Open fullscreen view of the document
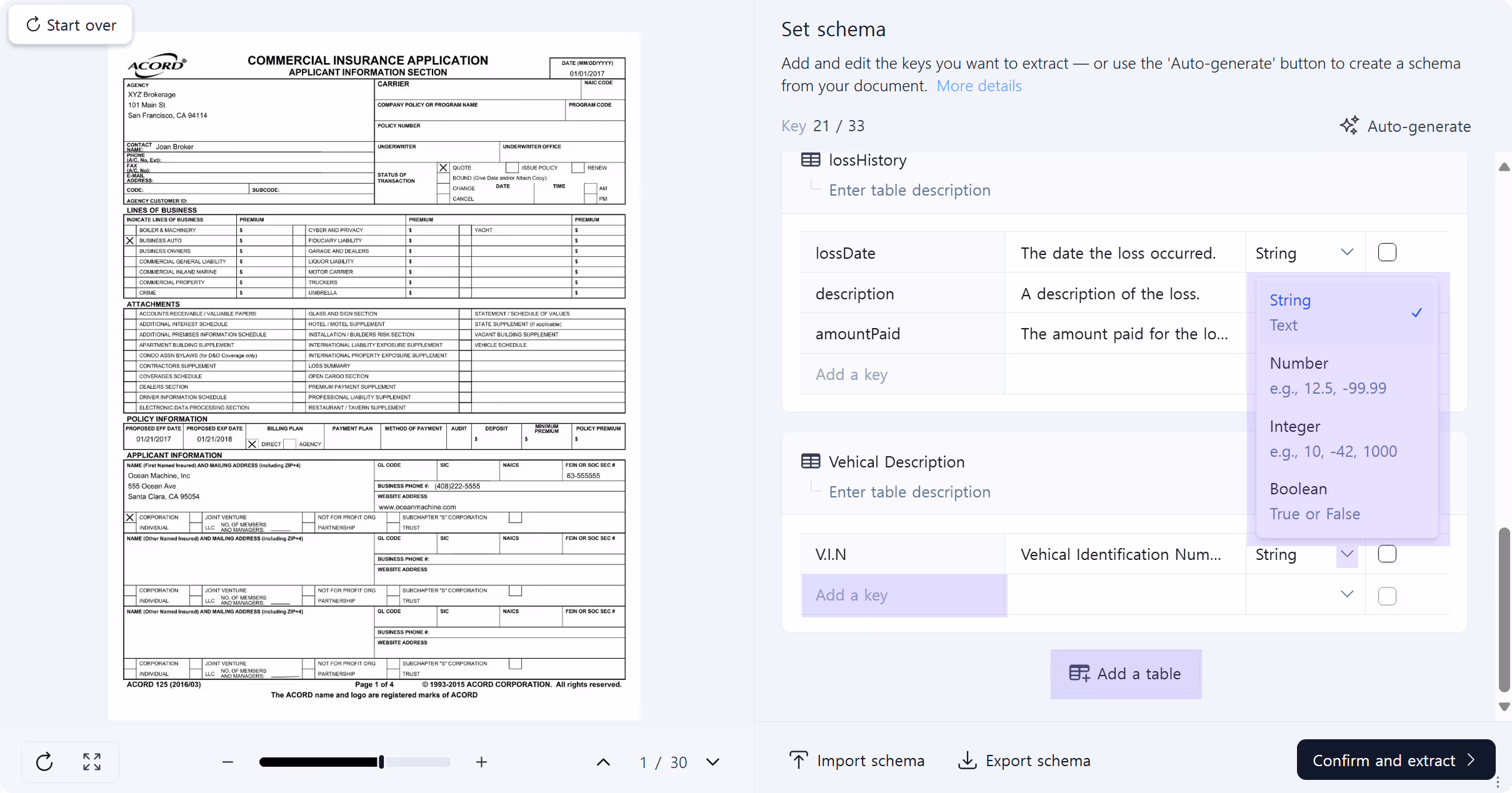This screenshot has width=1512, height=793. pyautogui.click(x=91, y=762)
